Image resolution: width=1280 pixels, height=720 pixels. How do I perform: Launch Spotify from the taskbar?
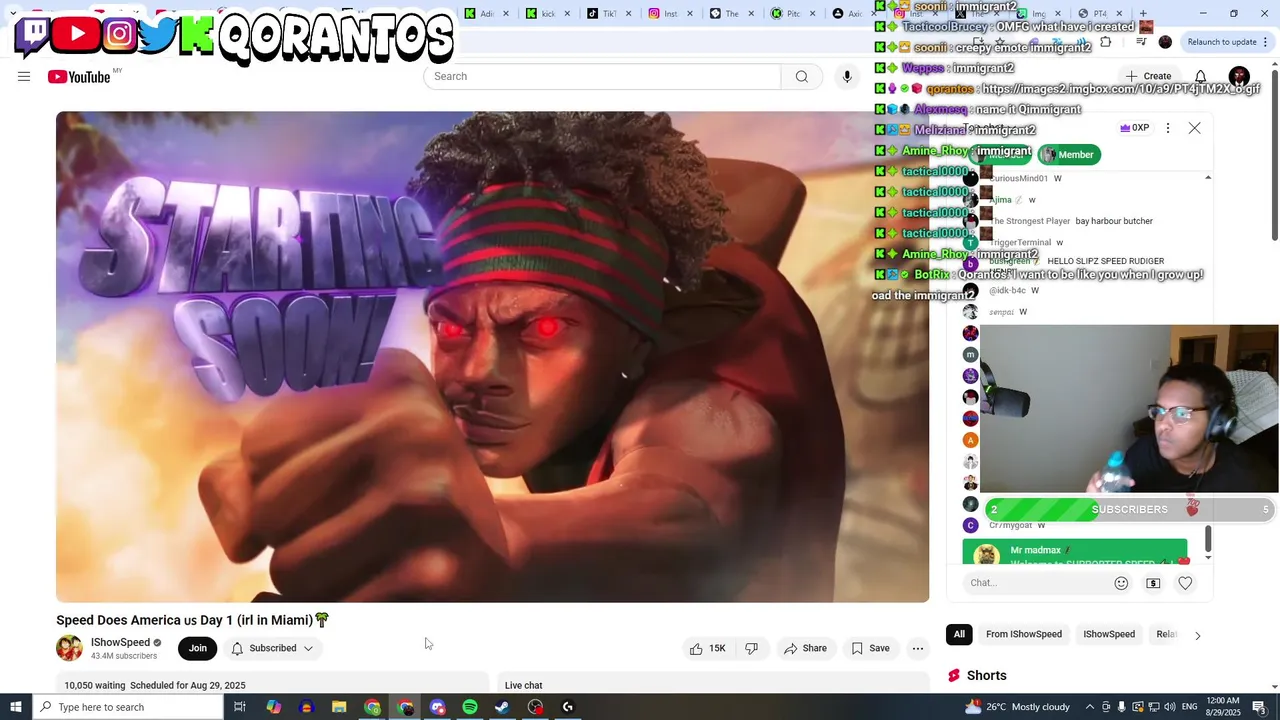470,707
